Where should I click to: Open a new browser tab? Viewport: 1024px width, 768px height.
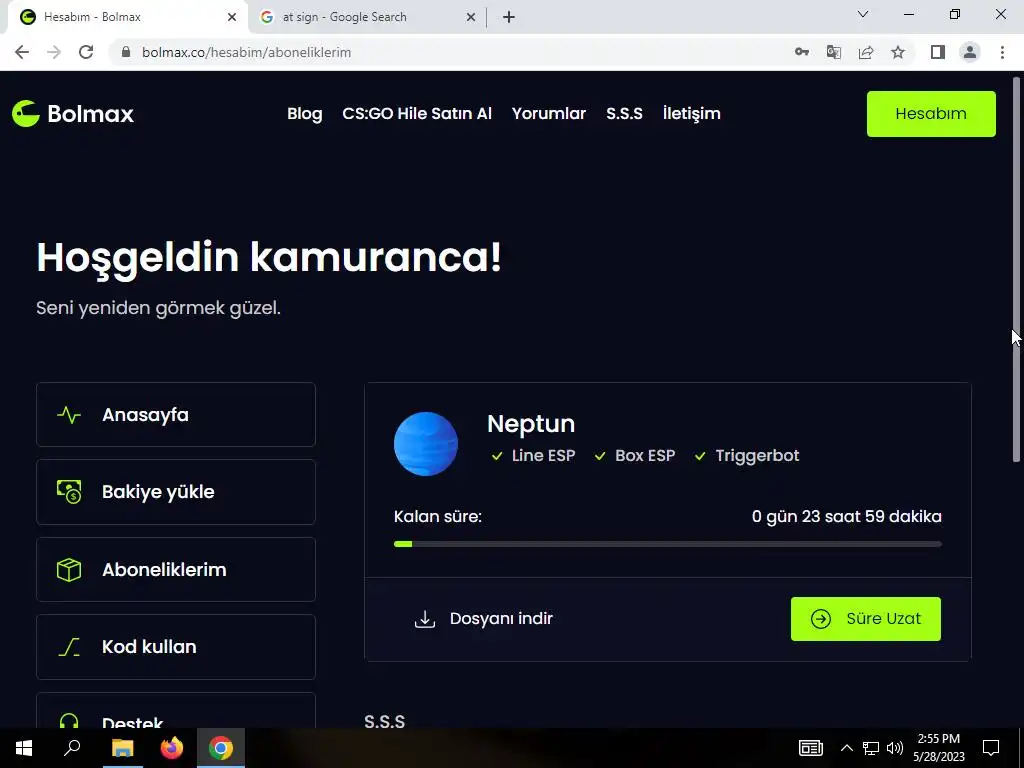click(x=509, y=17)
